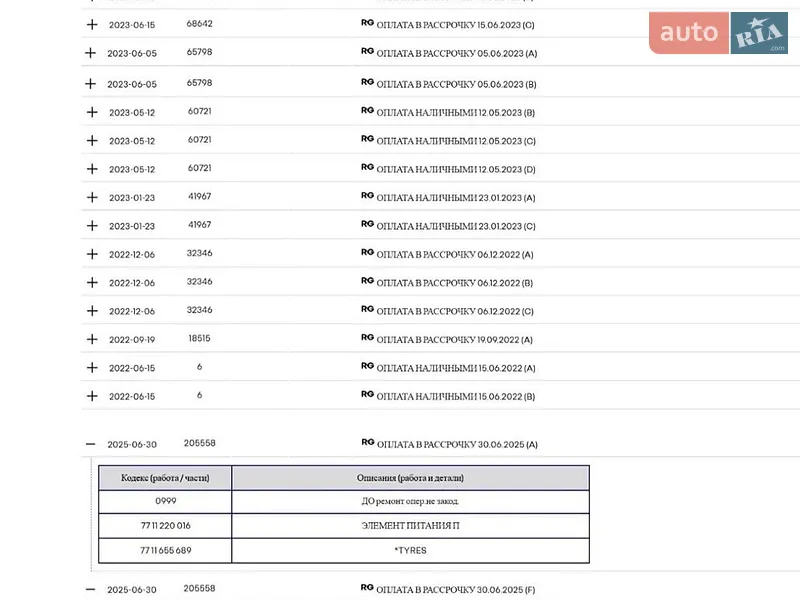
Task: Expand the 15.06.2022 (B) cash payment row
Action: coord(92,396)
